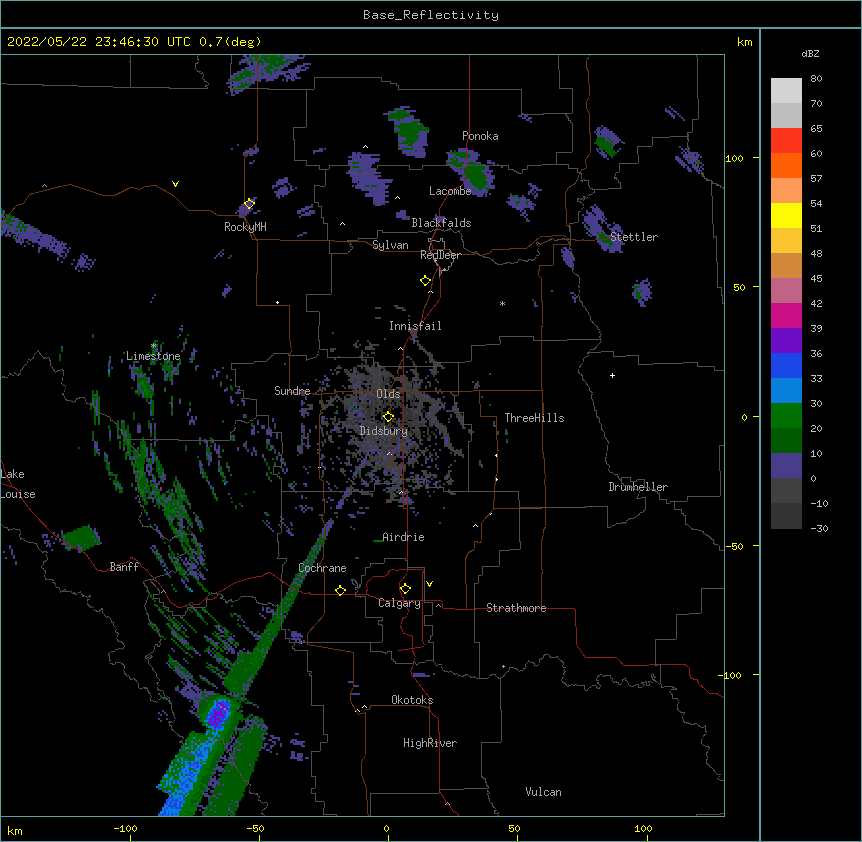
Task: Click the 0 tick label on right axis
Action: pos(744,418)
